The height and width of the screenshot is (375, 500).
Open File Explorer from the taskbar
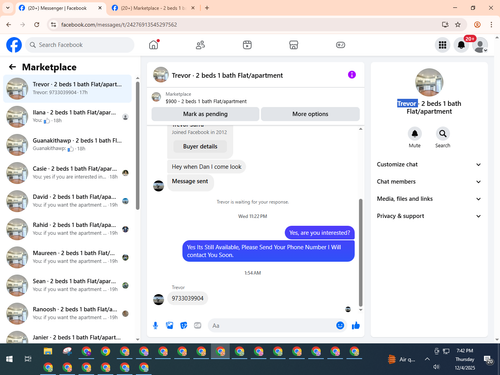[48, 351]
